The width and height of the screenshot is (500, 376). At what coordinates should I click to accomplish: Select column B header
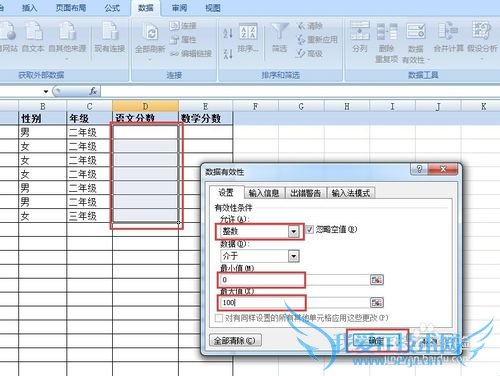[x=42, y=106]
